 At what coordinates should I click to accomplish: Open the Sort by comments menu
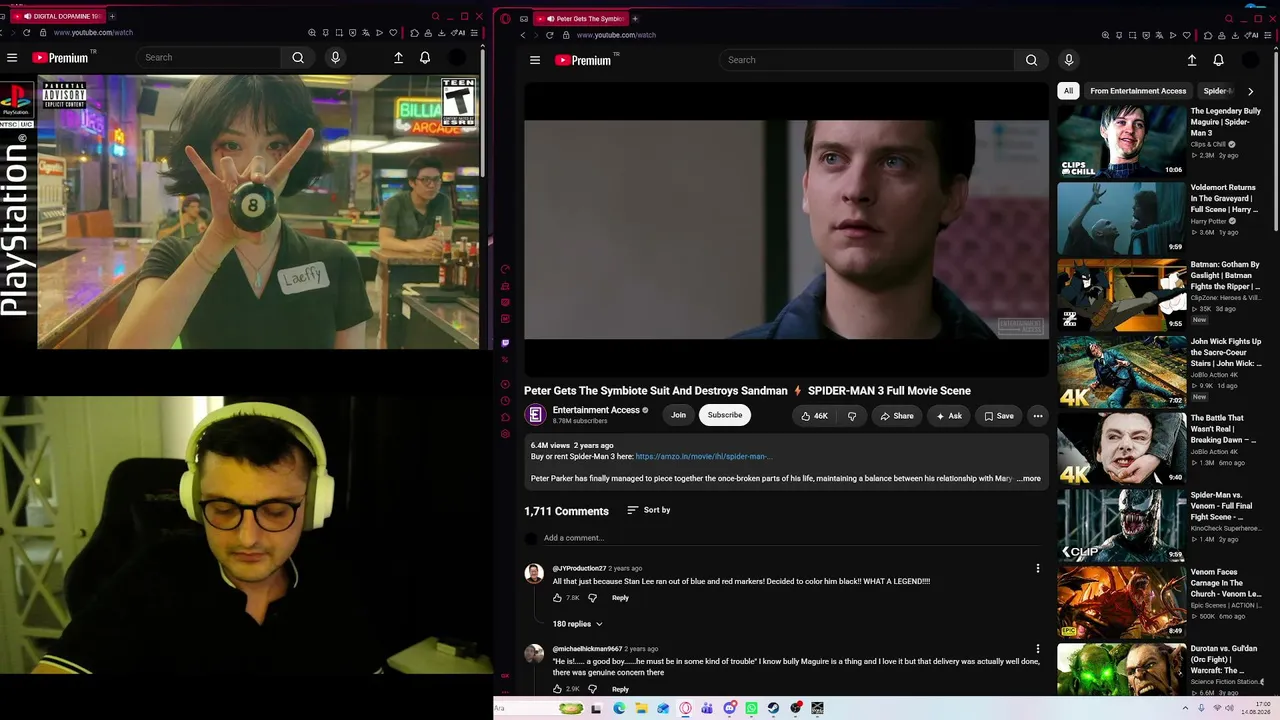pyautogui.click(x=649, y=510)
